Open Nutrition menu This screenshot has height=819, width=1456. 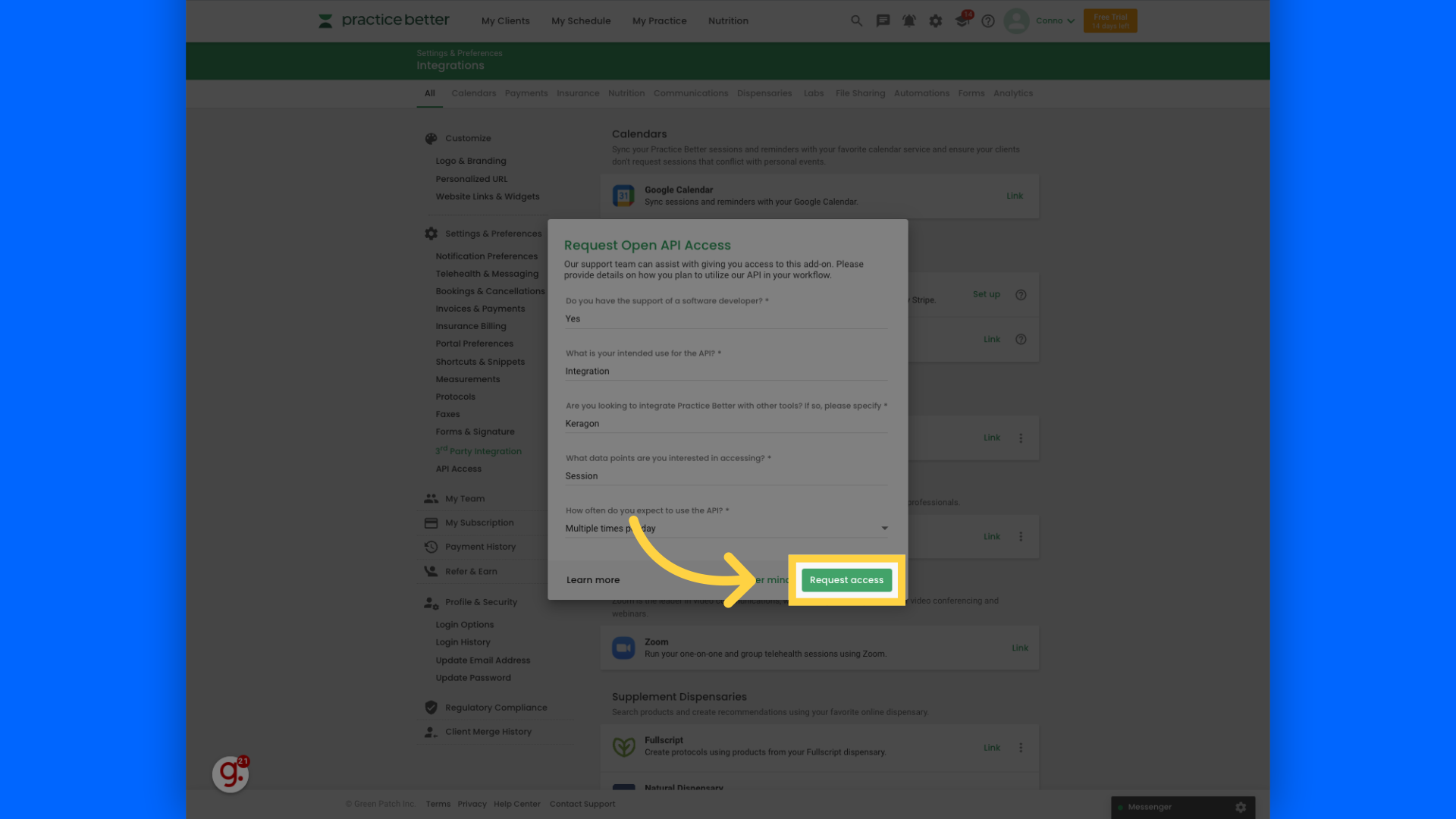(728, 21)
